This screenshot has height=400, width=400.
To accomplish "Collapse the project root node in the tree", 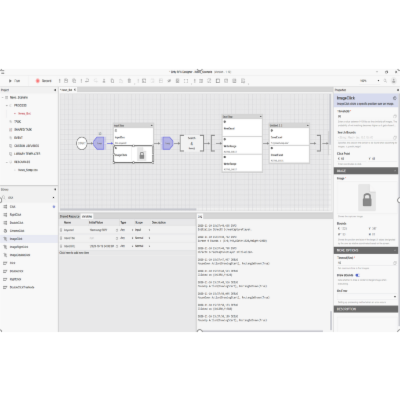I will pos(3,97).
